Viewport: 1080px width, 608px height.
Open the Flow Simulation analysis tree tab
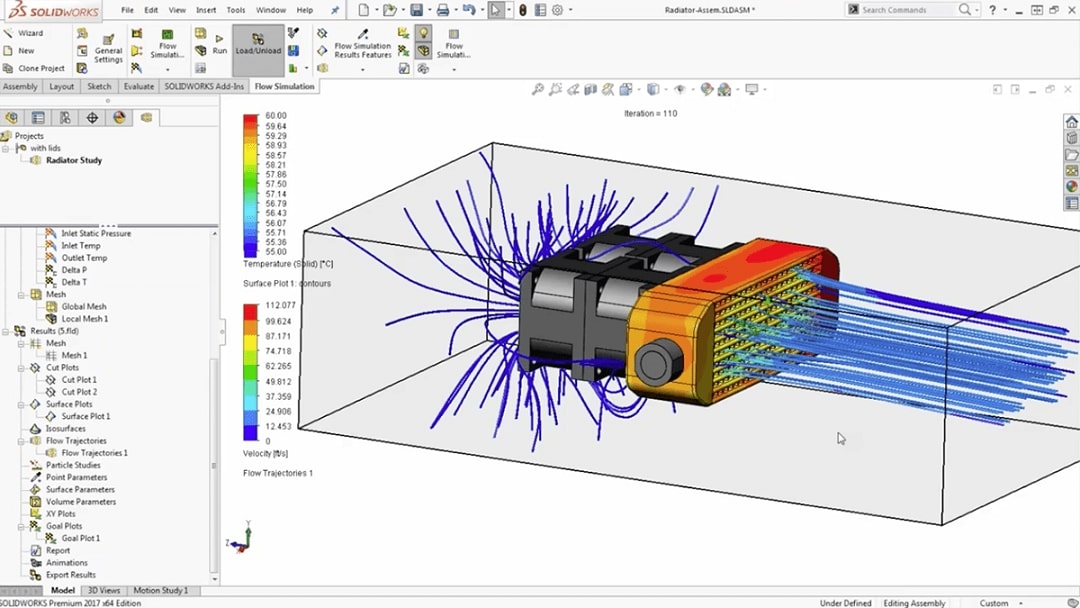click(146, 117)
